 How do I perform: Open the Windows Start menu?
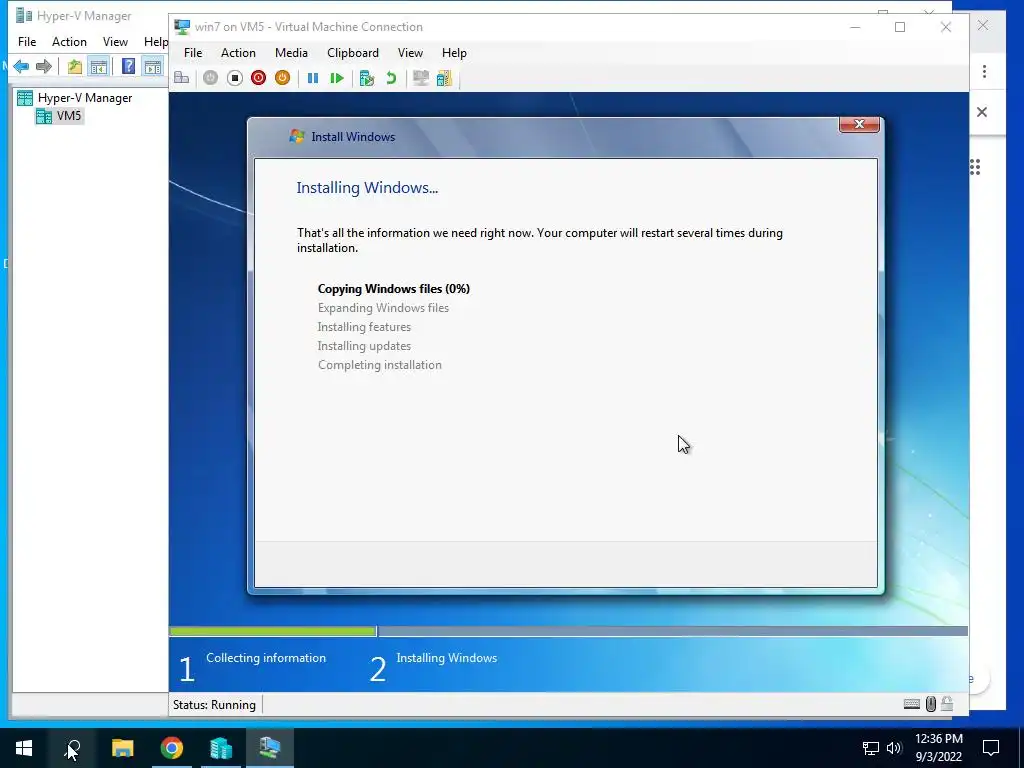[x=24, y=748]
